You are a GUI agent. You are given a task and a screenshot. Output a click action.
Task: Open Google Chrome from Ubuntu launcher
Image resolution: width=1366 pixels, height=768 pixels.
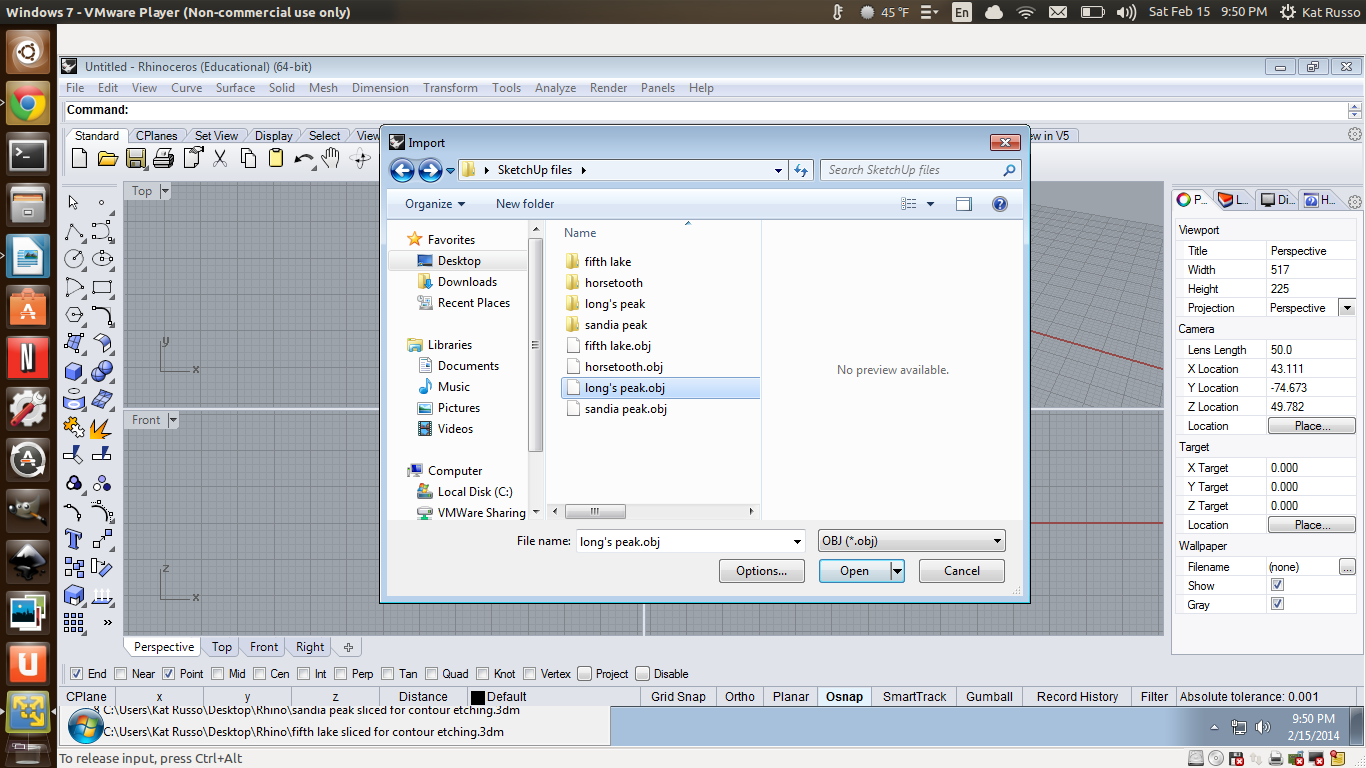[x=28, y=103]
